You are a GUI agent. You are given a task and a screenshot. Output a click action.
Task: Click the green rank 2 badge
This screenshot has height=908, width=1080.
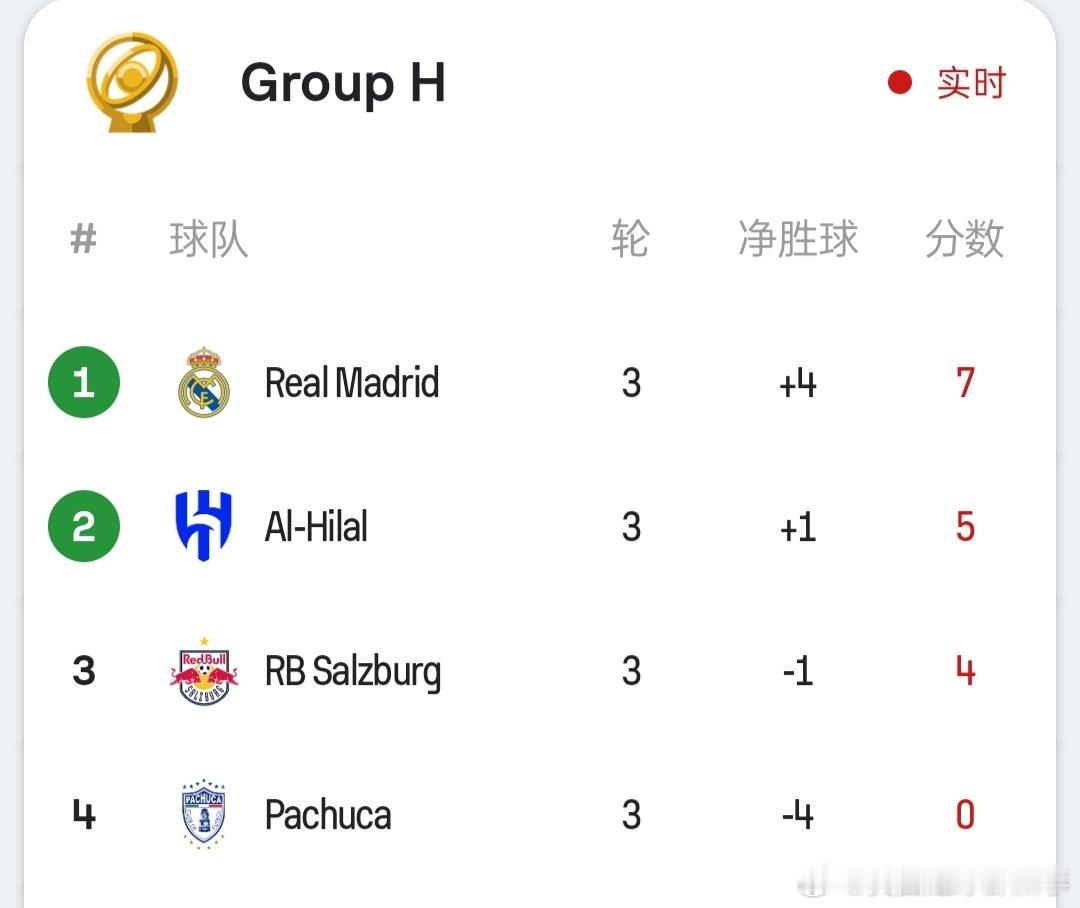pyautogui.click(x=84, y=526)
